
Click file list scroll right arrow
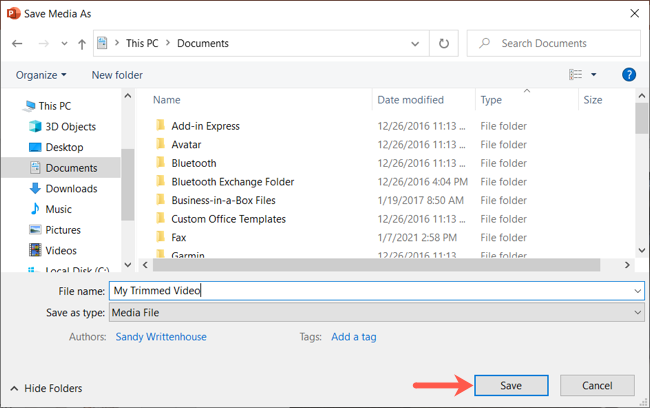coord(627,265)
